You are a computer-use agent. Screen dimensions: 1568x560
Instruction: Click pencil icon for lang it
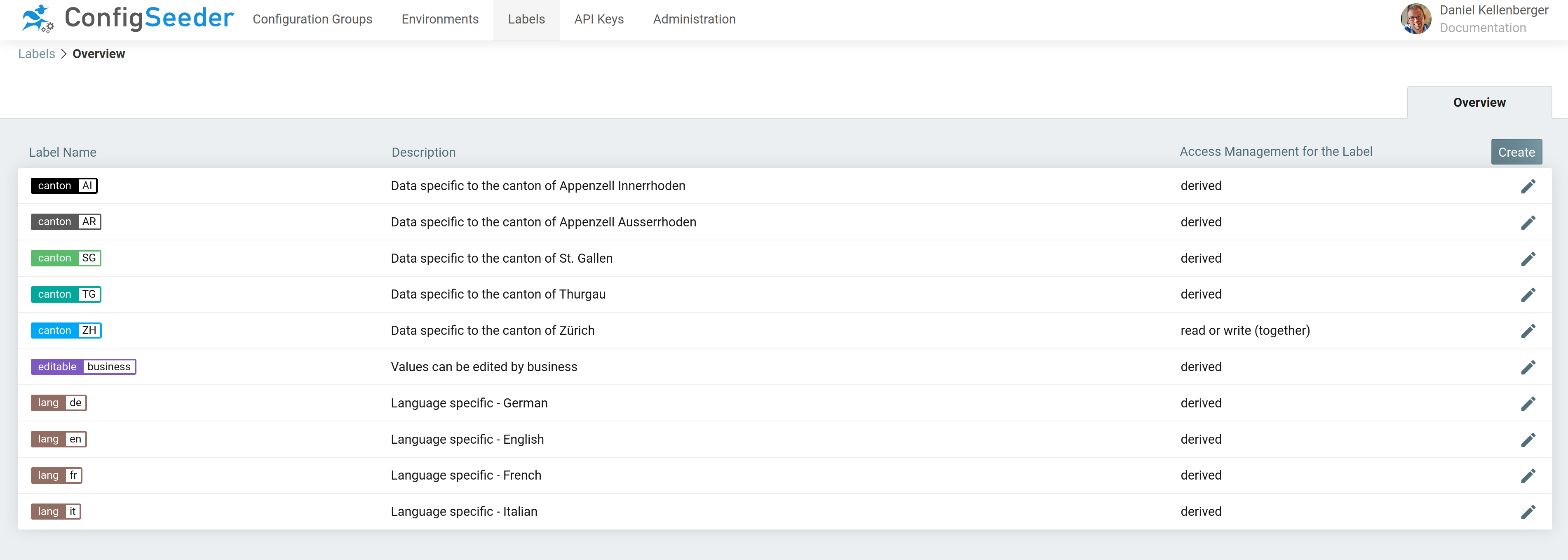[1528, 512]
